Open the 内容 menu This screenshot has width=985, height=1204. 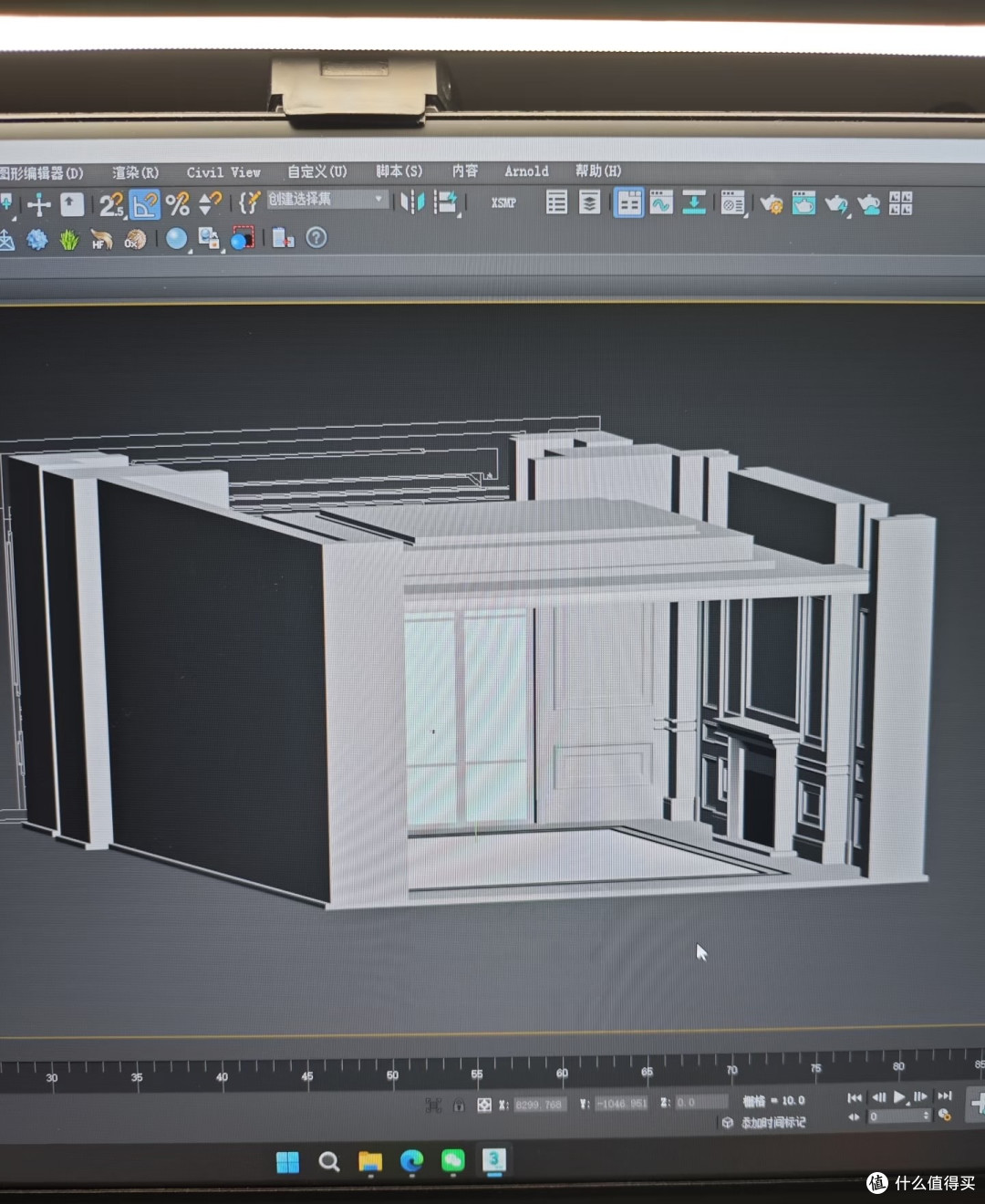pos(465,171)
